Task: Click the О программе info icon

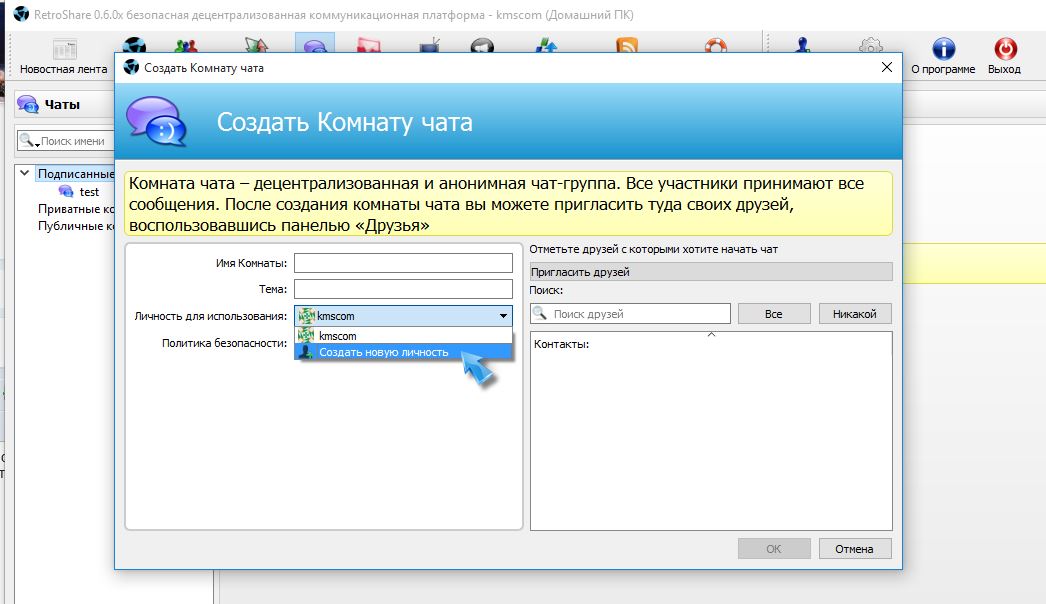Action: pos(942,56)
